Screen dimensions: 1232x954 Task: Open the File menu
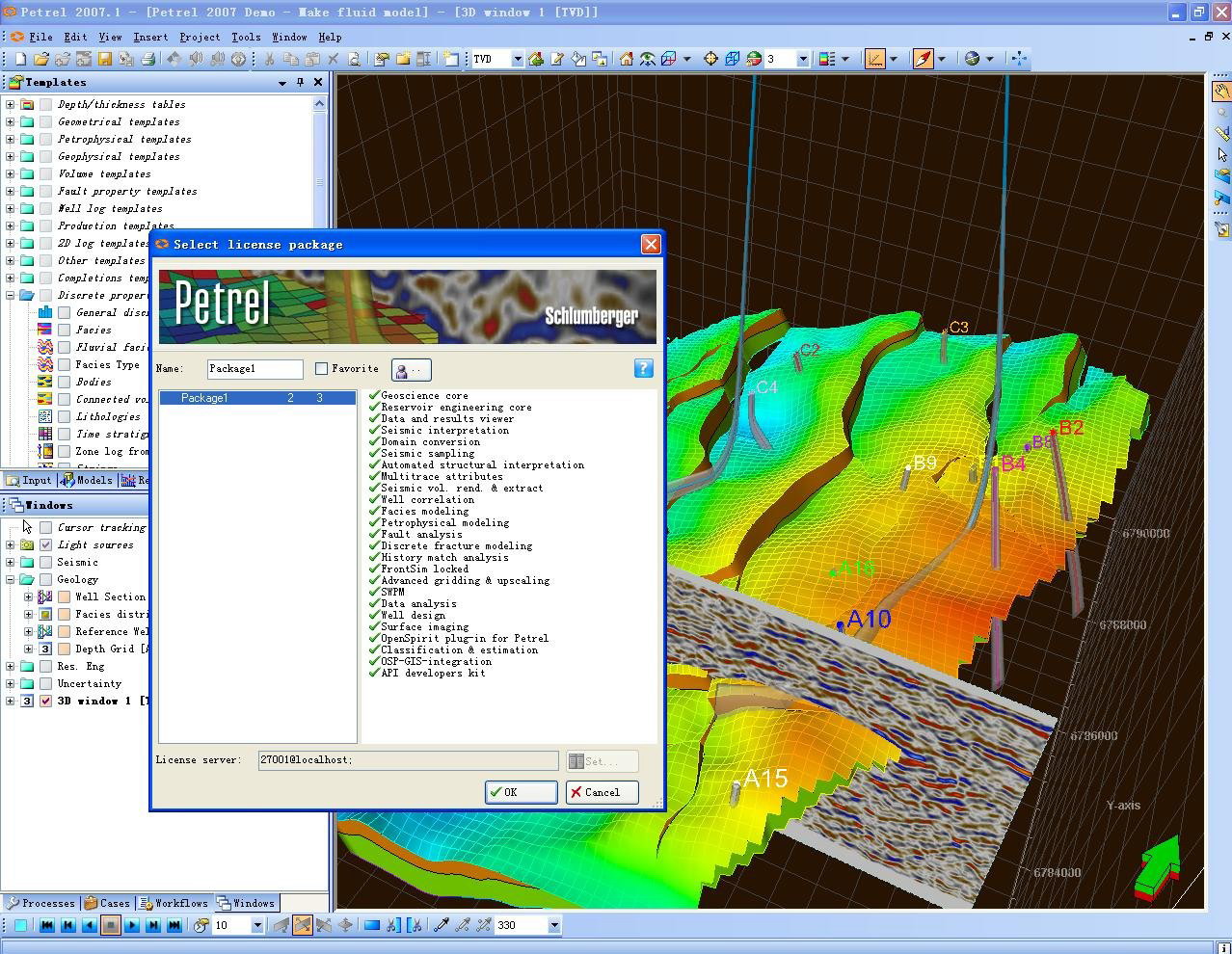[40, 37]
